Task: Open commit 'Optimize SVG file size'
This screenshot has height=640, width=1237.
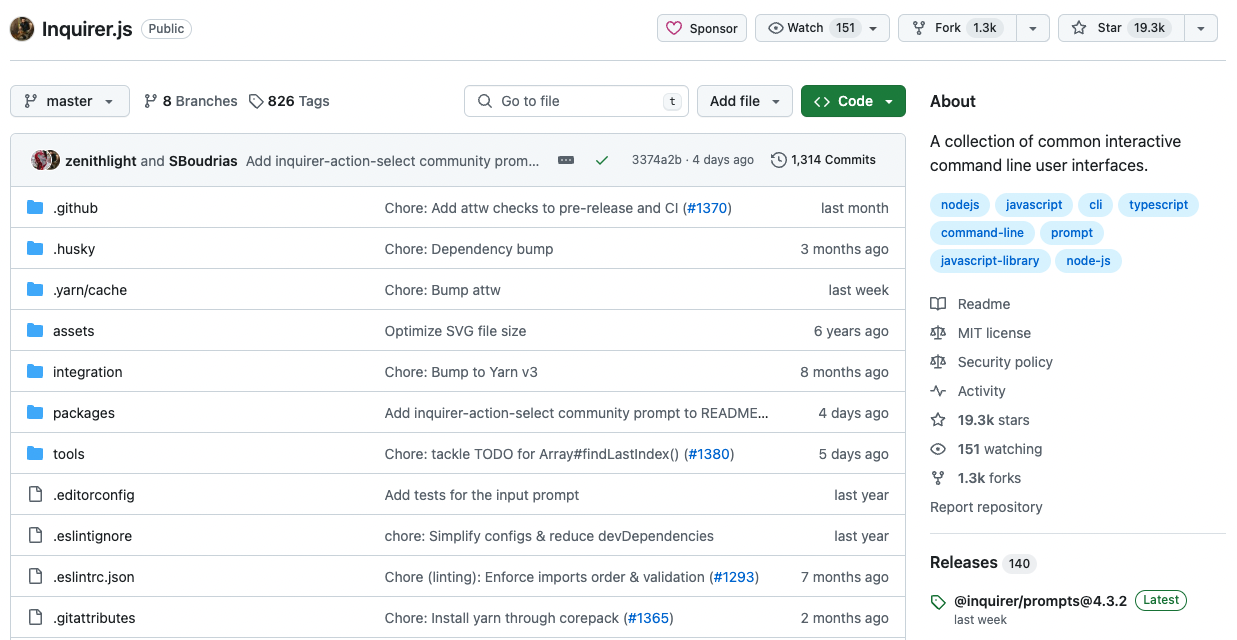Action: [x=455, y=331]
